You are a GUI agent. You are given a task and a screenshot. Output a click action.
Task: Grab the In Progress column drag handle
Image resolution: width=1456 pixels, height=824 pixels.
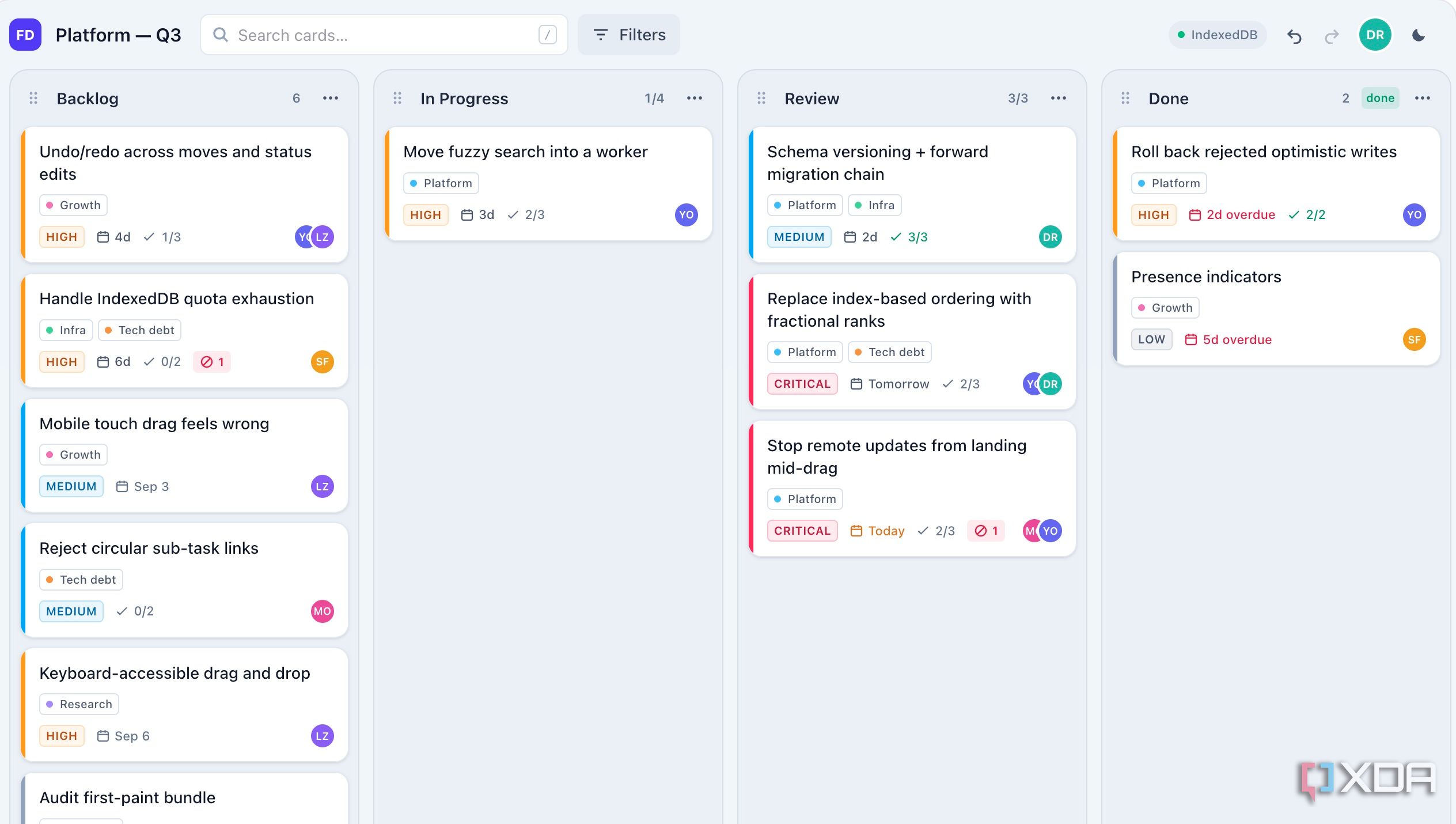[397, 99]
